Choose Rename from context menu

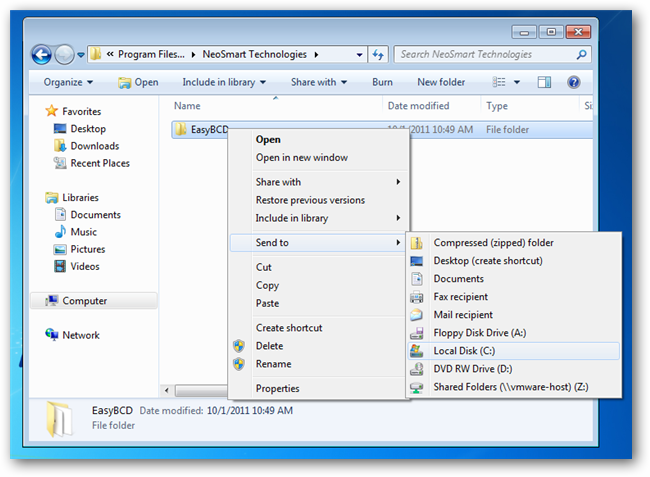[318, 364]
